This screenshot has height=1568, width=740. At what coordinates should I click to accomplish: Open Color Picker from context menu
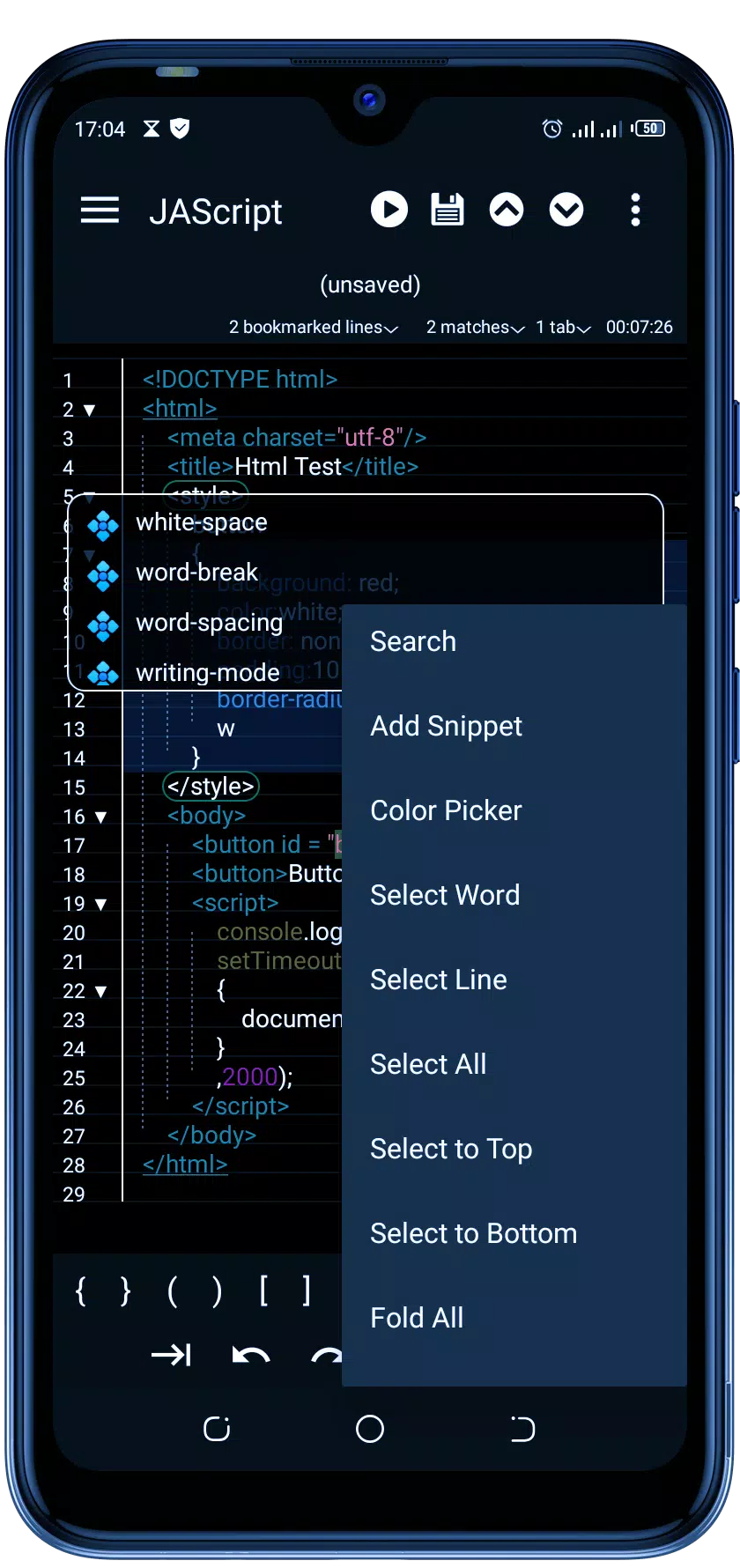tap(514, 810)
